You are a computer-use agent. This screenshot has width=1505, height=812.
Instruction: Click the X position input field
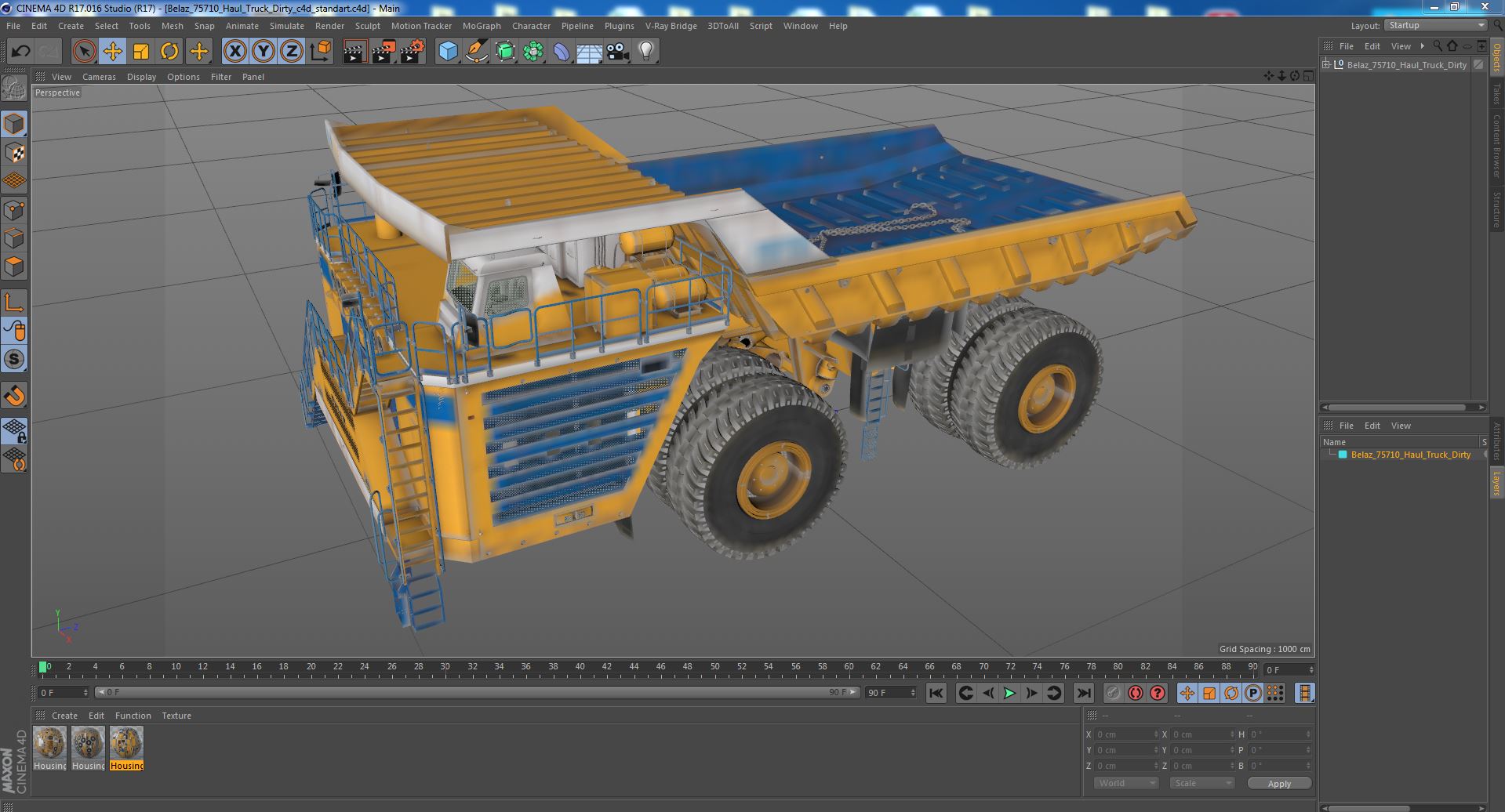[1126, 734]
